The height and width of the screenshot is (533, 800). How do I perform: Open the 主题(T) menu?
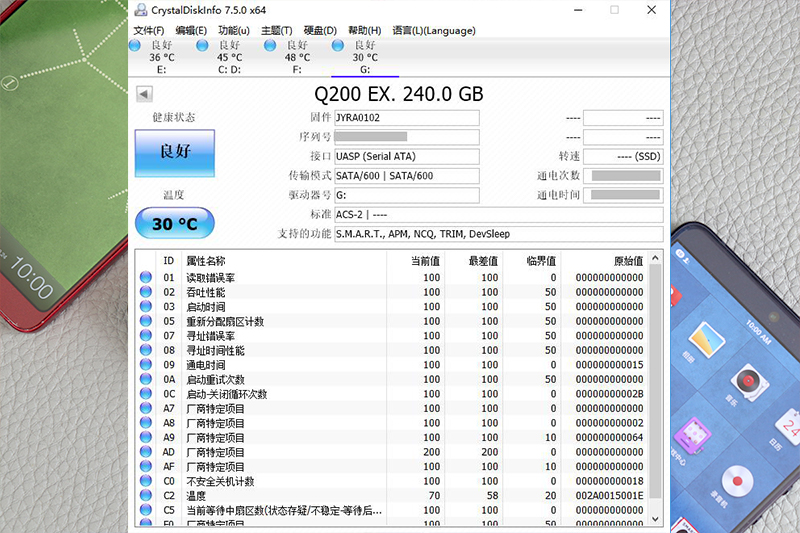pos(277,31)
